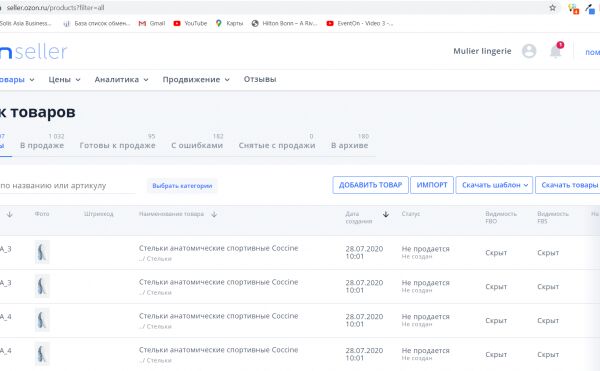
Task: Click the Видимость FBS column header
Action: [553, 217]
